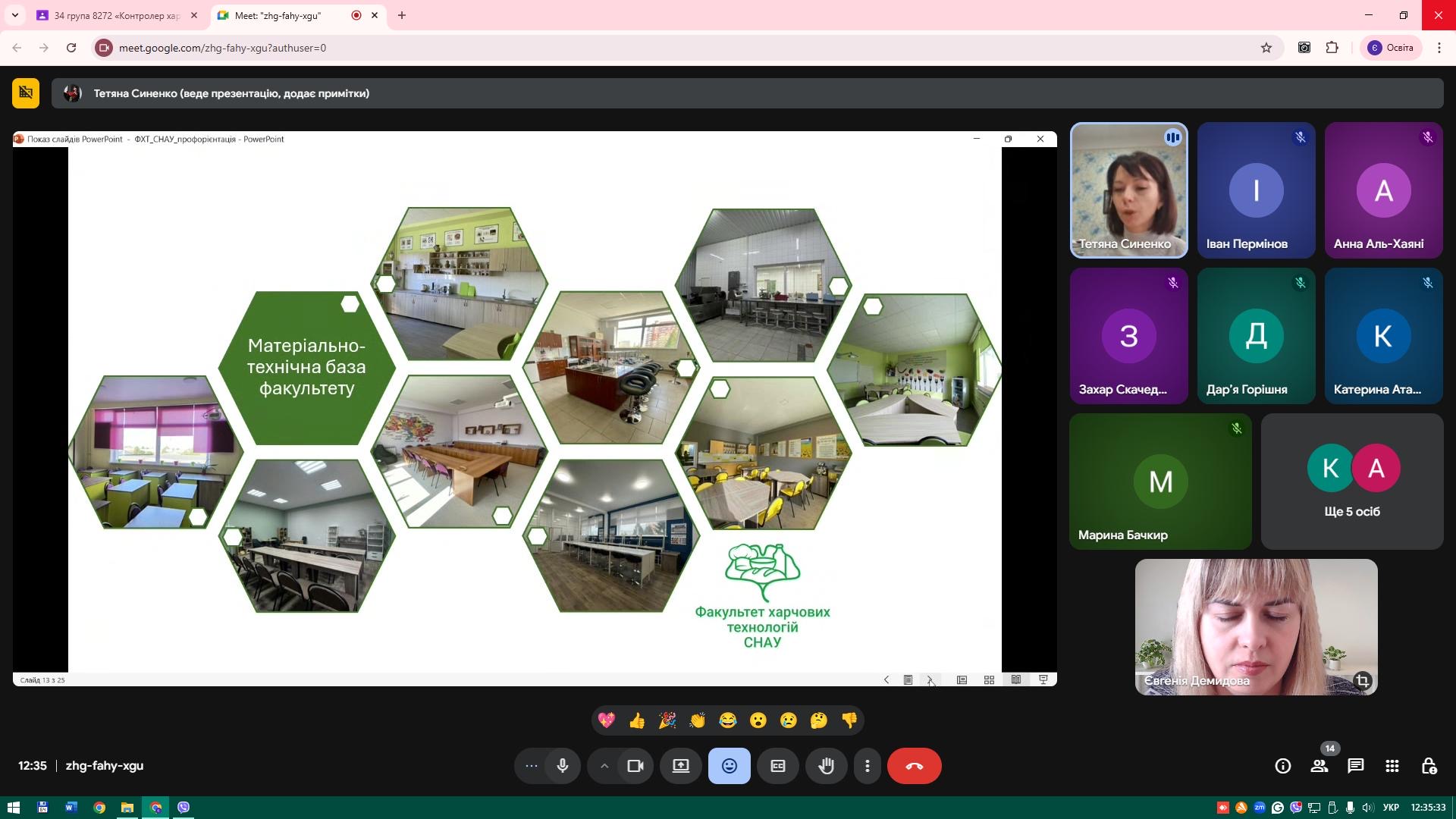Open a new browser tab
The width and height of the screenshot is (1456, 819).
point(402,15)
